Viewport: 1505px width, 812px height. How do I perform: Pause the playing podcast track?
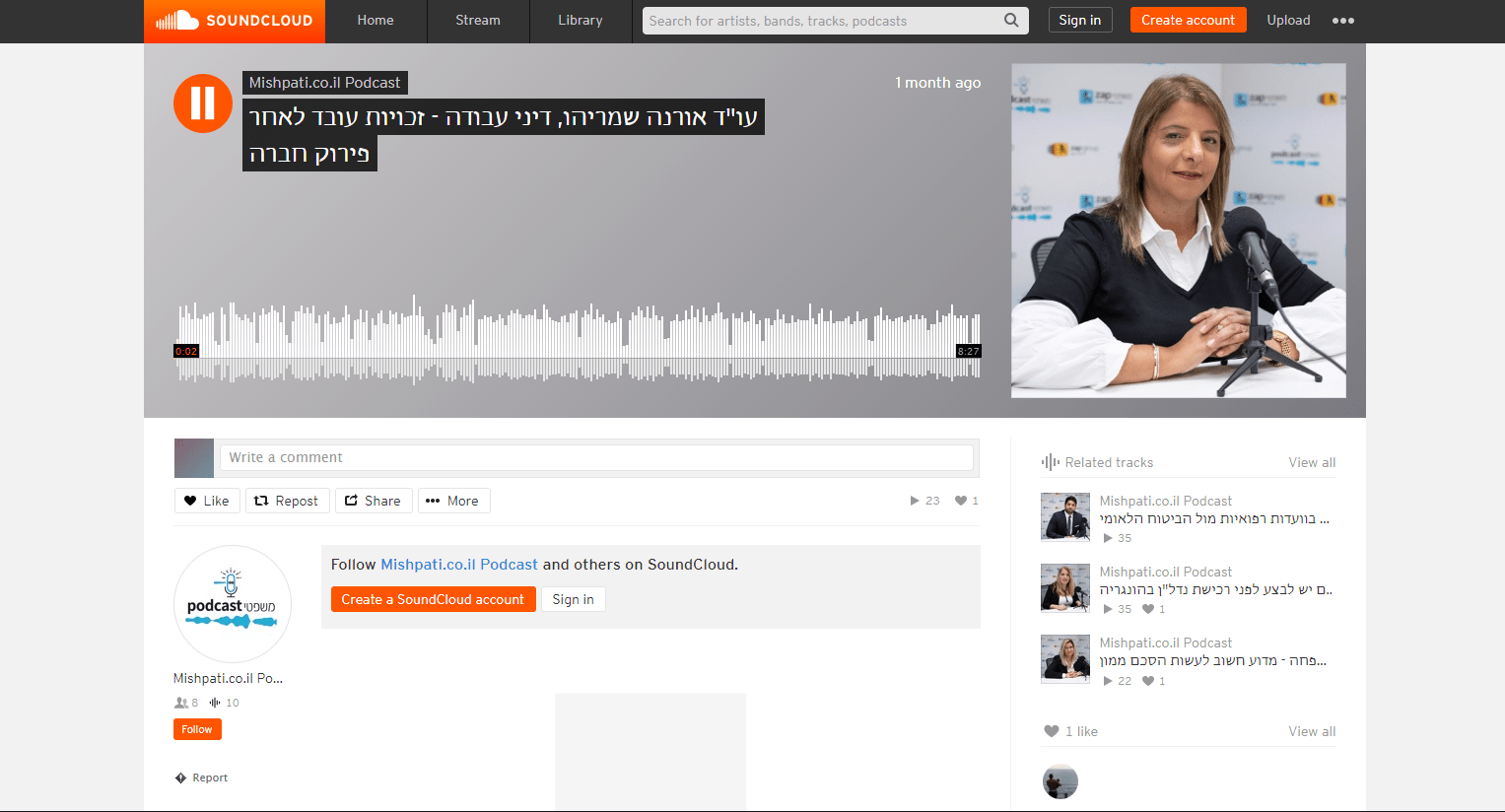pyautogui.click(x=202, y=103)
